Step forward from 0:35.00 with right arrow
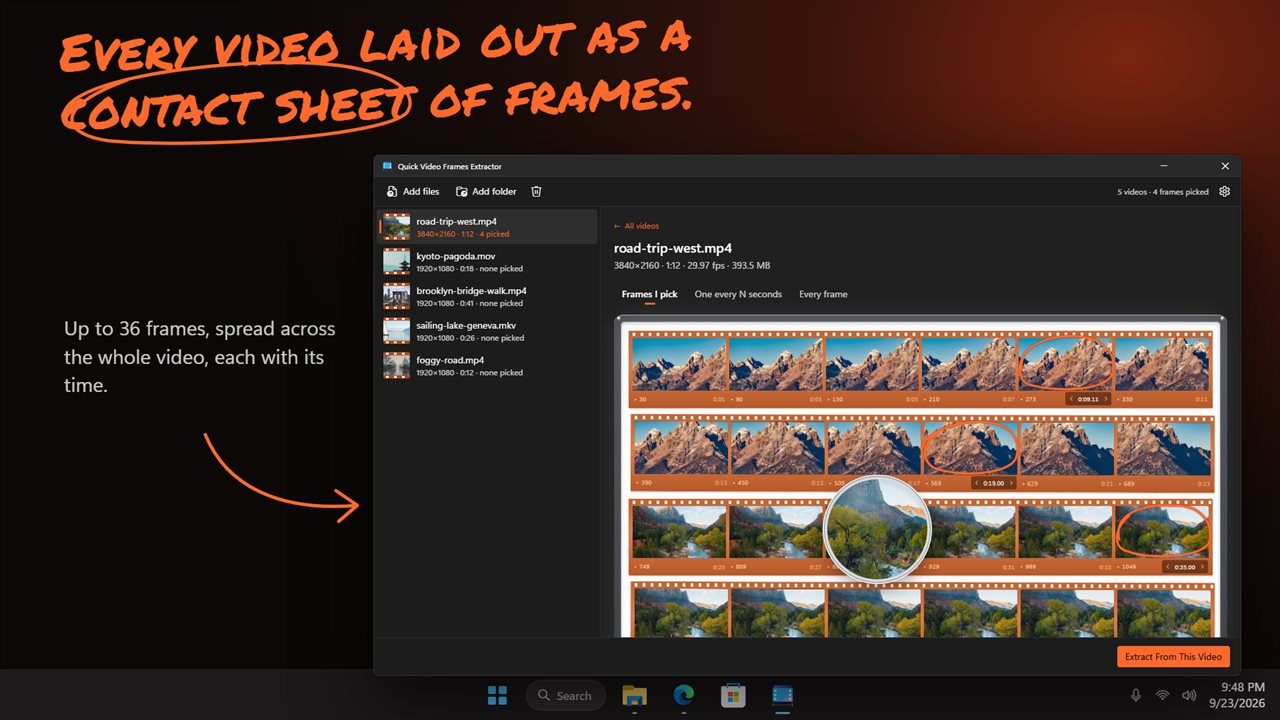 click(x=1202, y=567)
